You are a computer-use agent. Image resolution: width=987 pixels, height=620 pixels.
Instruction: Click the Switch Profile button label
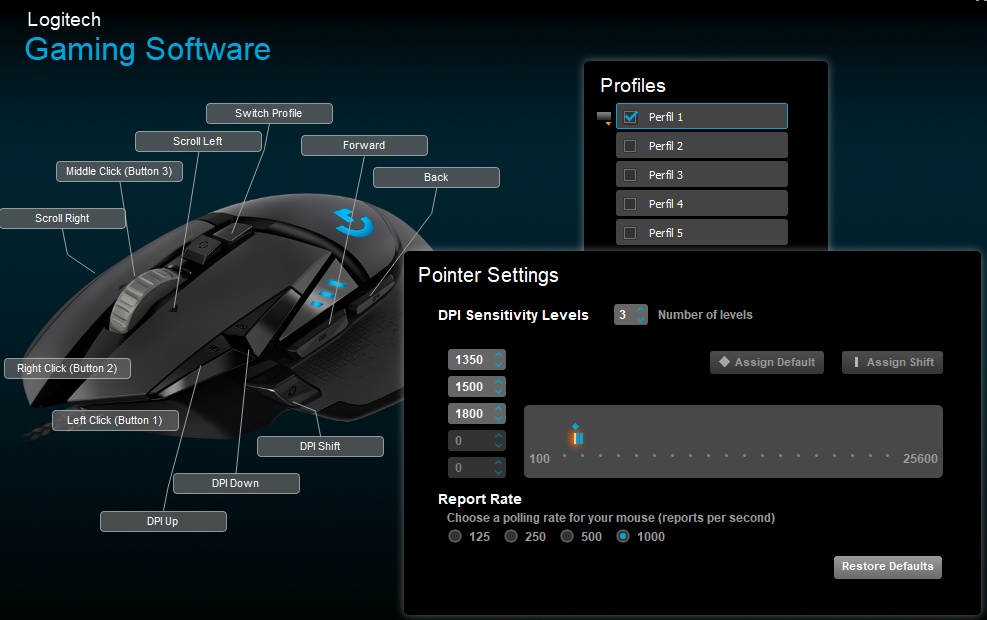click(269, 113)
